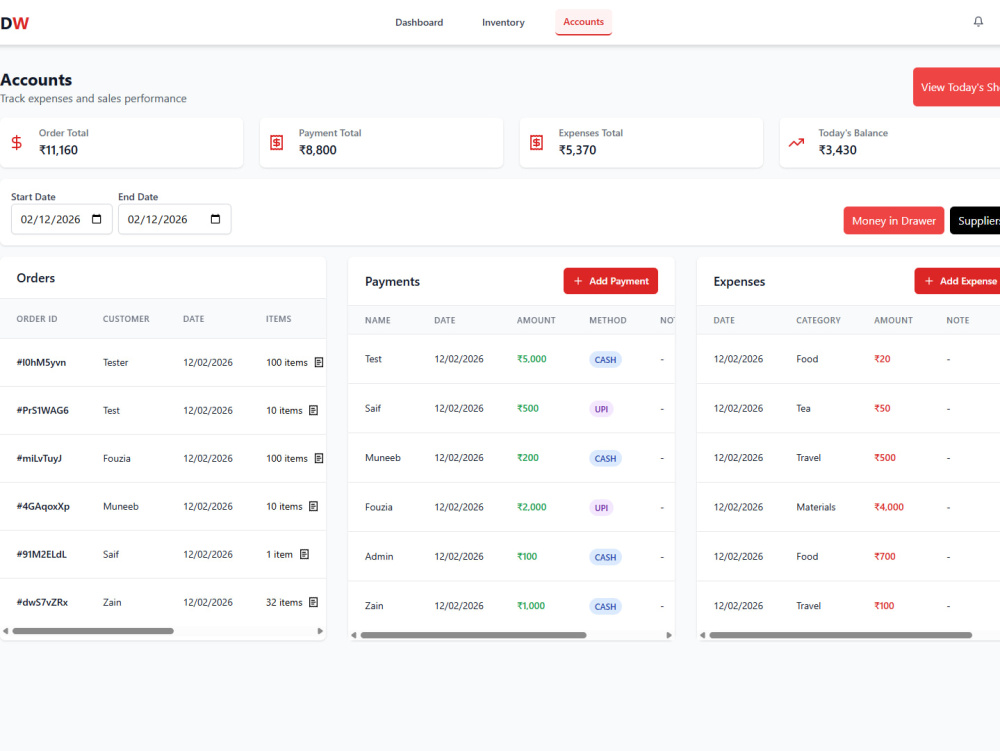This screenshot has height=751, width=1000.
Task: View order details icon for #miLvTuyJ
Action: click(319, 458)
